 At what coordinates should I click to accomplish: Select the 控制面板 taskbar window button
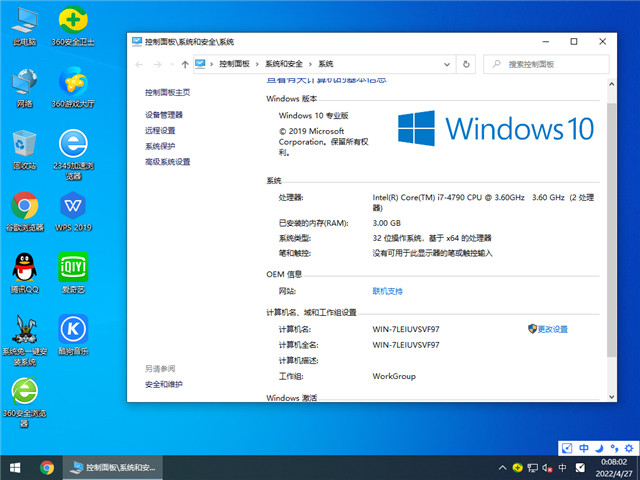pos(113,468)
